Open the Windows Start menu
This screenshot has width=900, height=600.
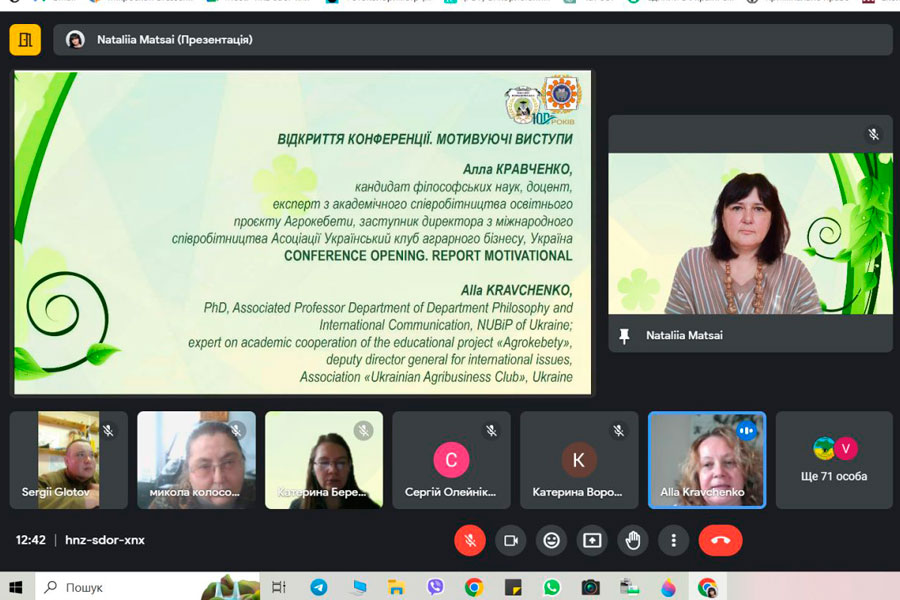pos(16,587)
